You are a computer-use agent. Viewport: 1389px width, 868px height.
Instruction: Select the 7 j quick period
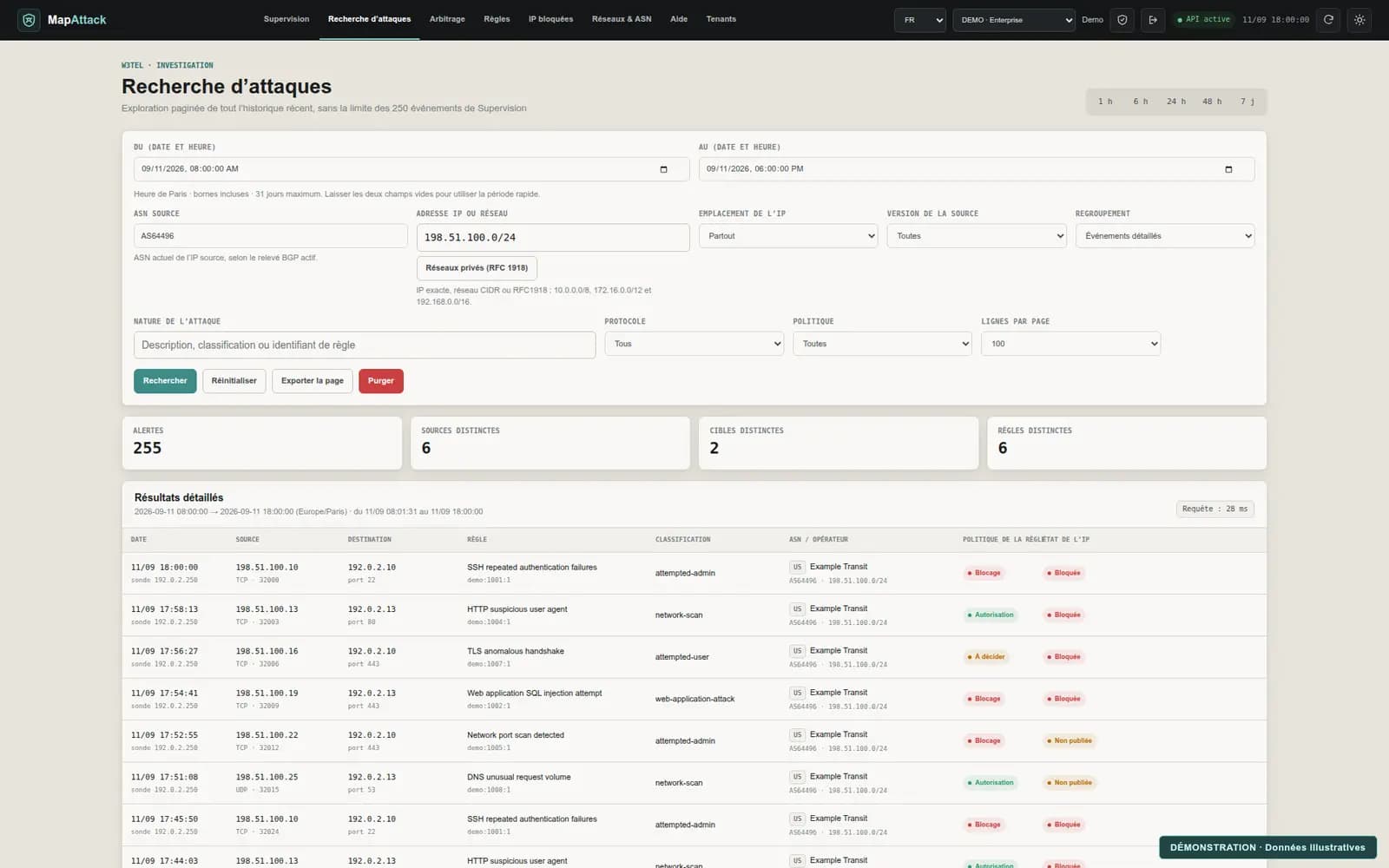(1247, 102)
